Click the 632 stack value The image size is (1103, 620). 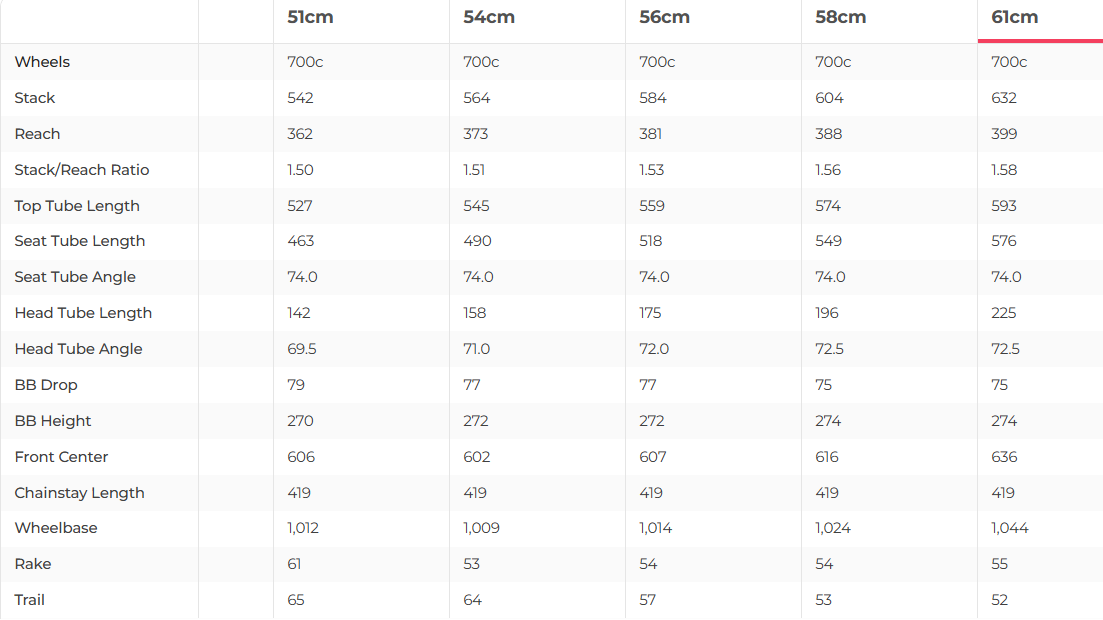tap(1004, 98)
